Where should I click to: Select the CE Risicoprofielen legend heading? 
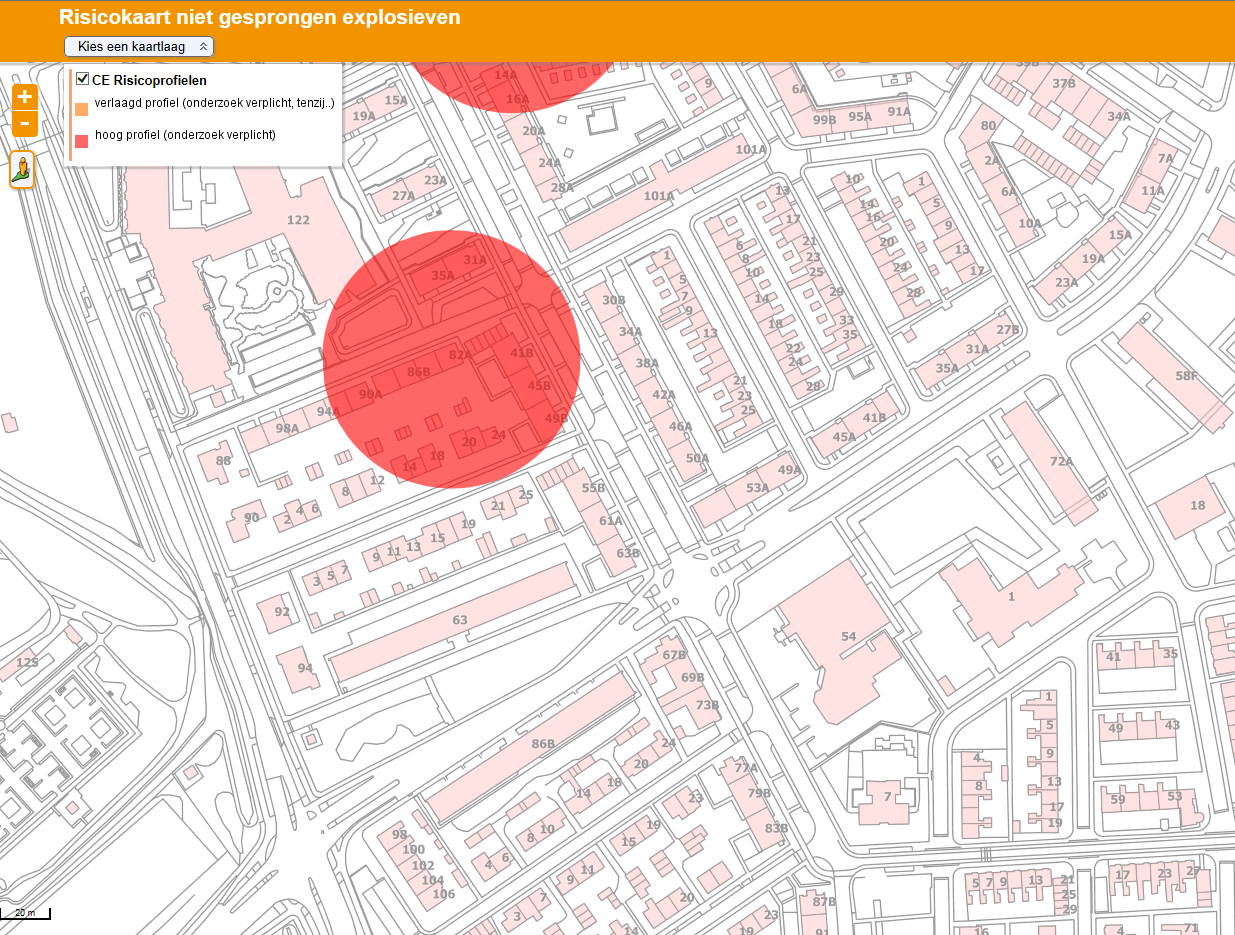coord(150,80)
